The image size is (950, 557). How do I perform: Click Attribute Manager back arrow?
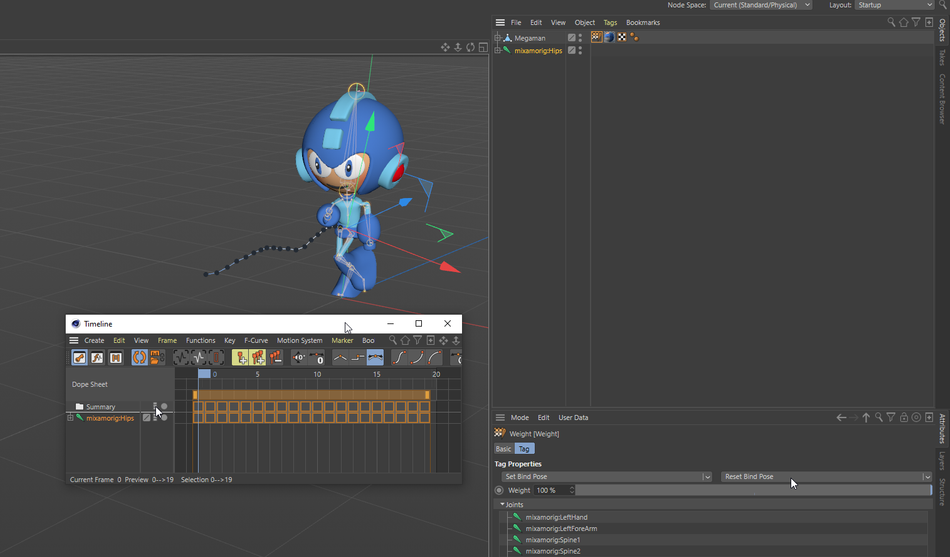coord(841,418)
